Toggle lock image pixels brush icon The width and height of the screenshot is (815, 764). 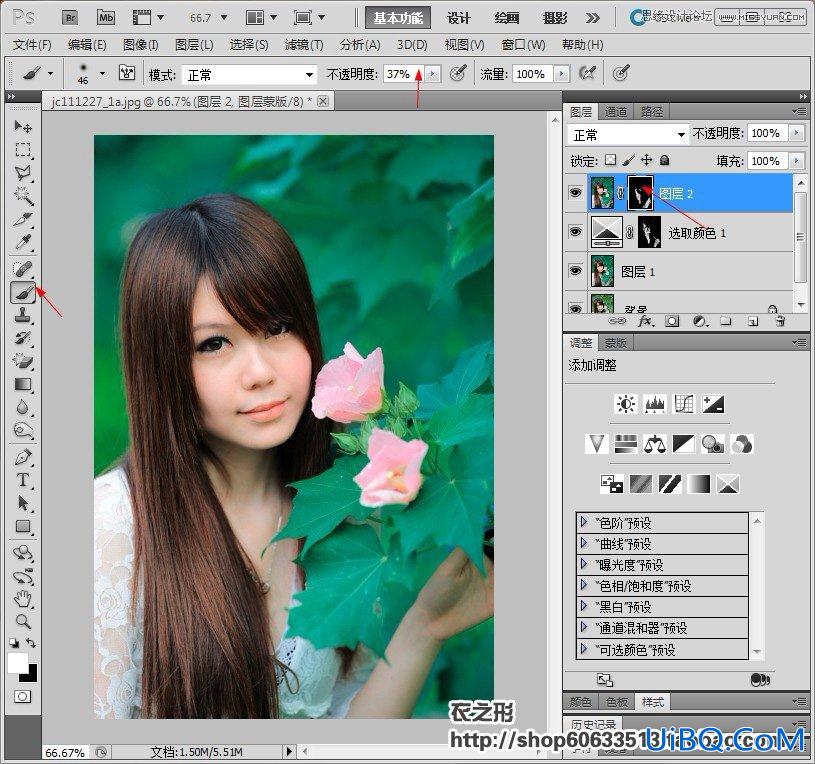click(x=628, y=160)
